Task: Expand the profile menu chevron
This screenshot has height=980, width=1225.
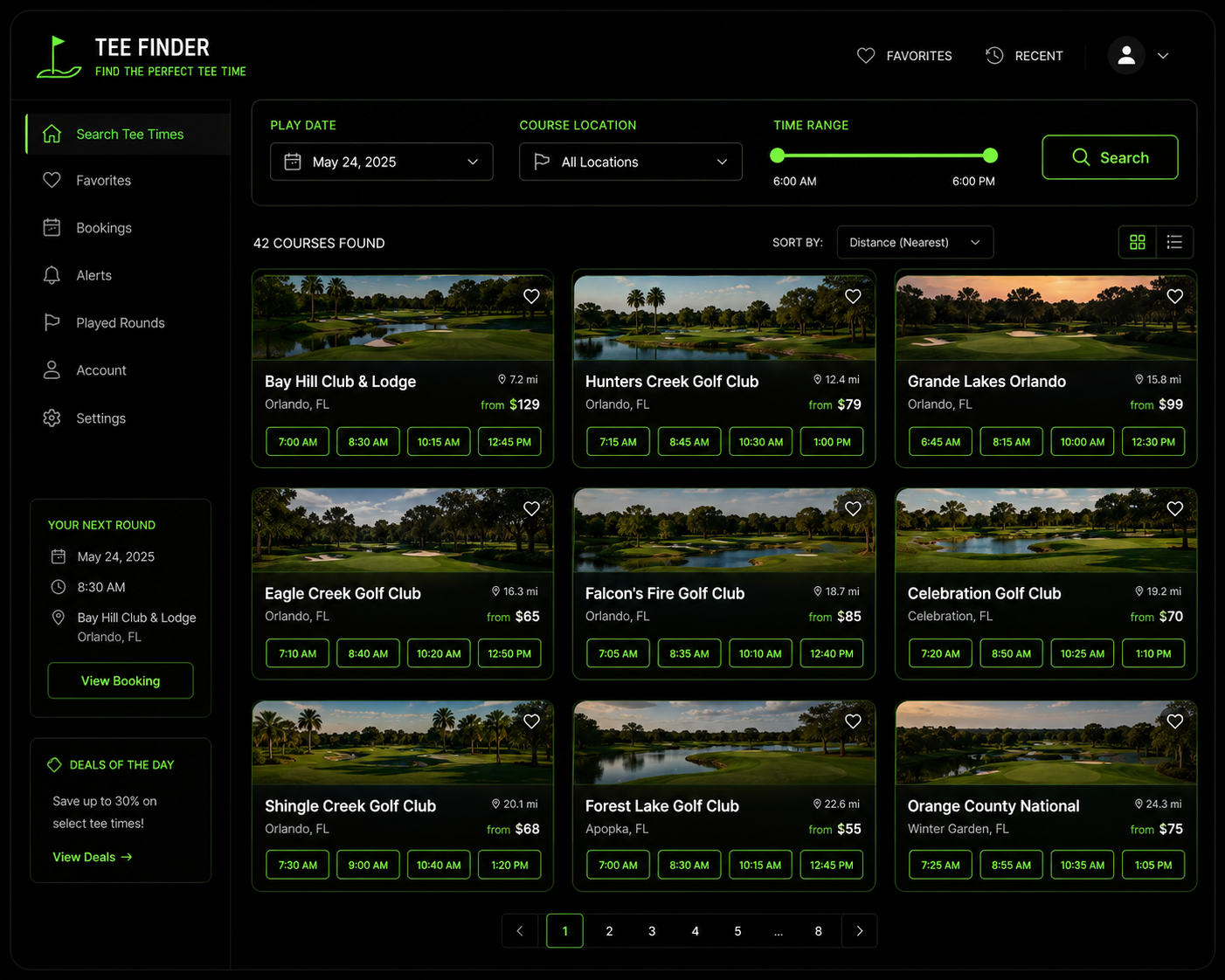Action: [1163, 56]
